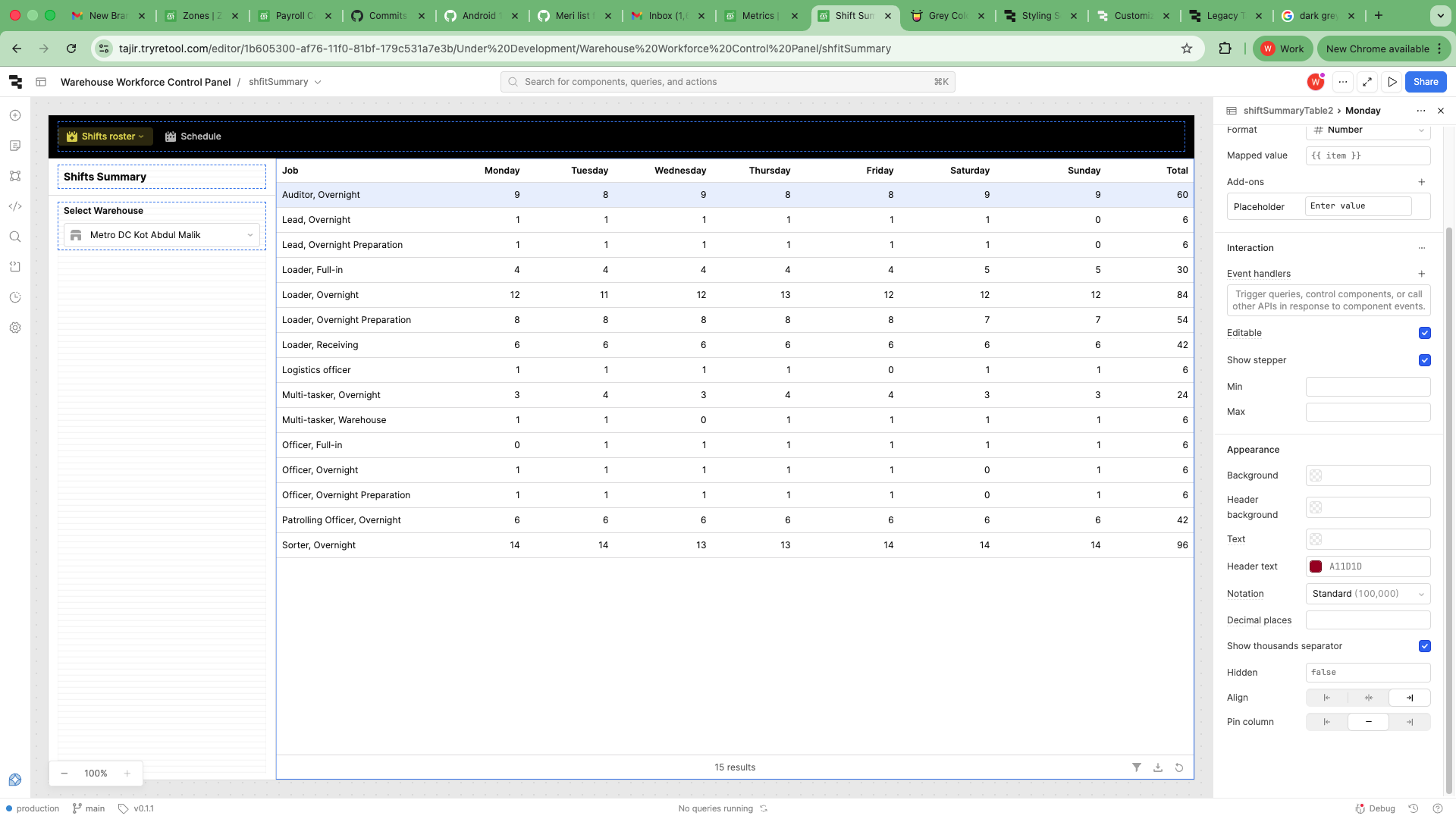Open the Select Warehouse dropdown
The width and height of the screenshot is (1456, 819).
tap(162, 235)
